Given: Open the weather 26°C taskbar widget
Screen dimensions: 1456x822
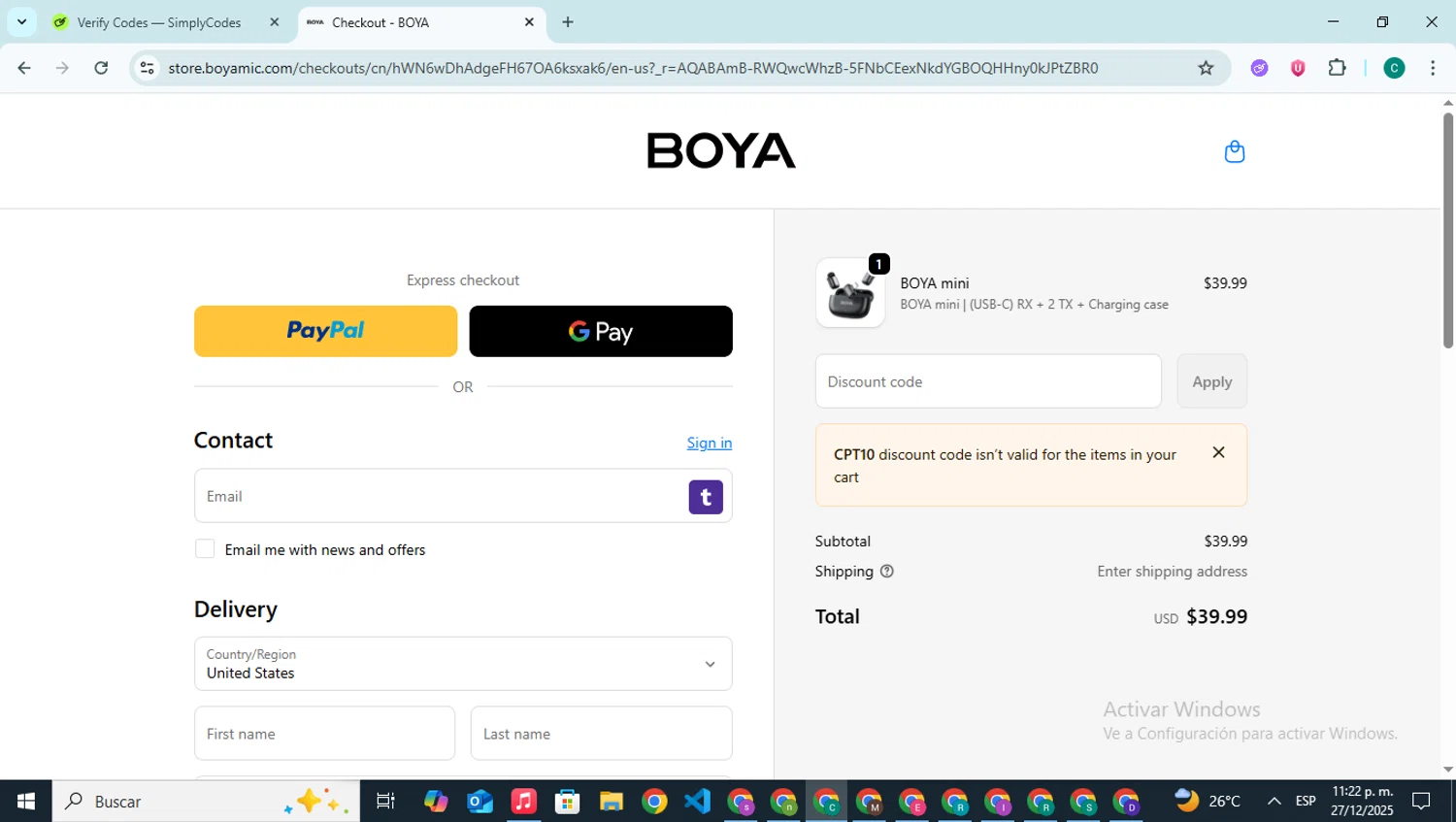Looking at the screenshot, I should [x=1208, y=801].
